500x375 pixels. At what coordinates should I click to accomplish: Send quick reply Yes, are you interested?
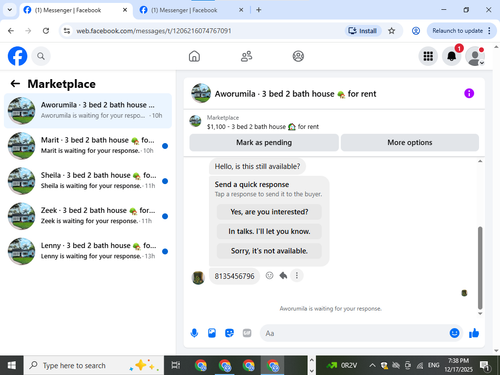pos(269,212)
